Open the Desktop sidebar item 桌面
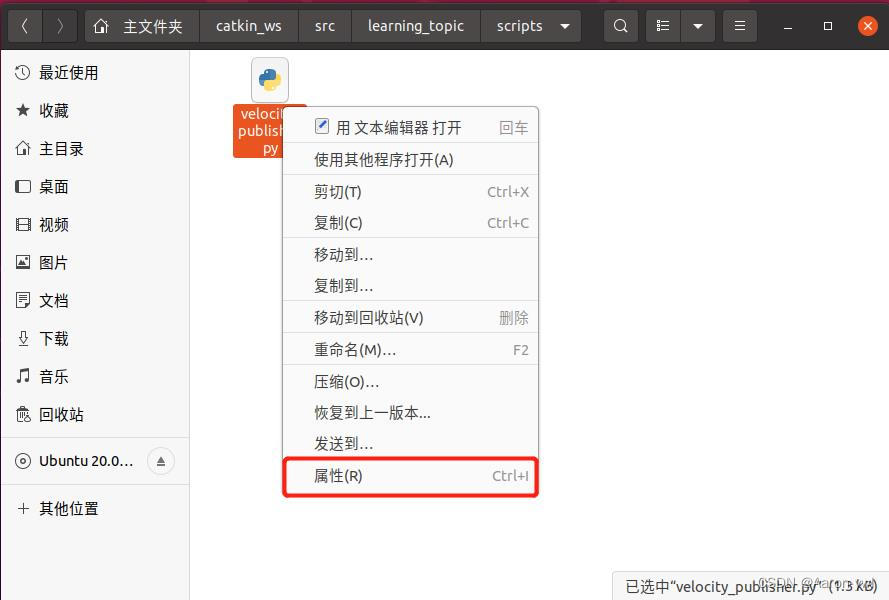889x600 pixels. [95, 187]
